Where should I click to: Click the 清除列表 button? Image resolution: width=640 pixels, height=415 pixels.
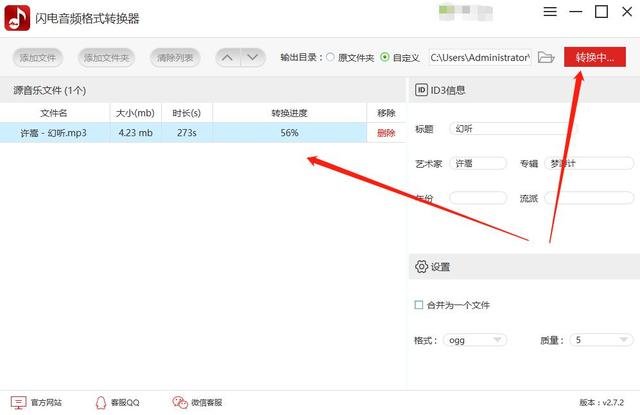coord(175,58)
